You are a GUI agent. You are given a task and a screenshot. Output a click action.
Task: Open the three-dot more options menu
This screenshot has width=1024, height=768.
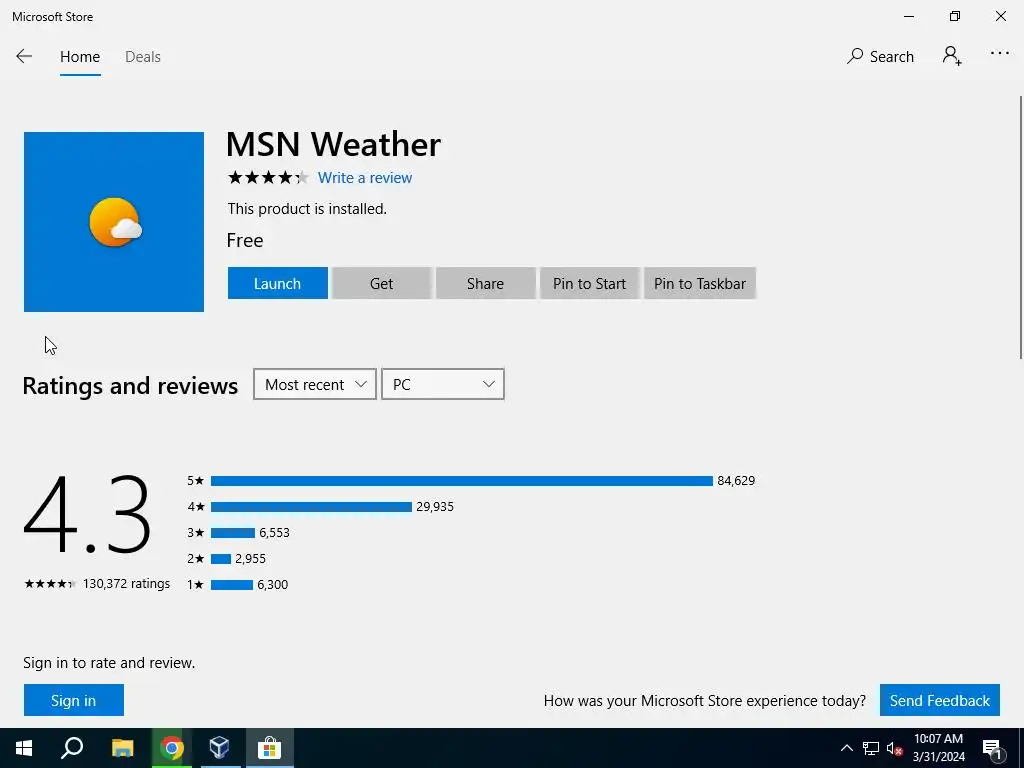click(999, 54)
